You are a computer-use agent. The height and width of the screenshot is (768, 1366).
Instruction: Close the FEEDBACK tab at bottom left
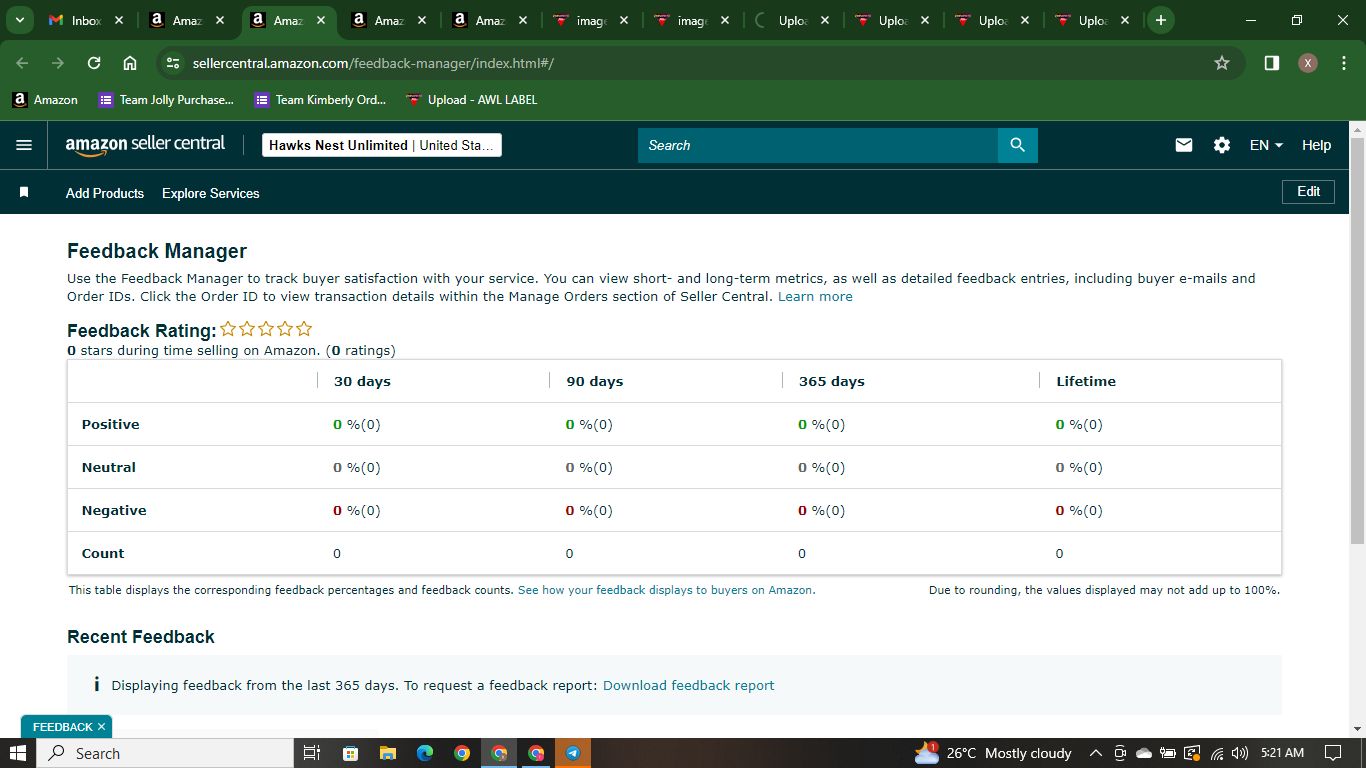[101, 727]
